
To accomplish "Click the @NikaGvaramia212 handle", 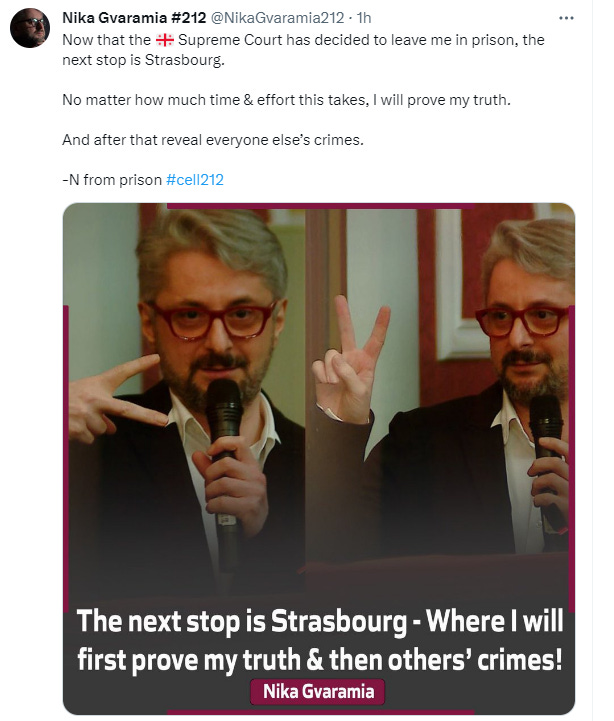I will (x=277, y=17).
